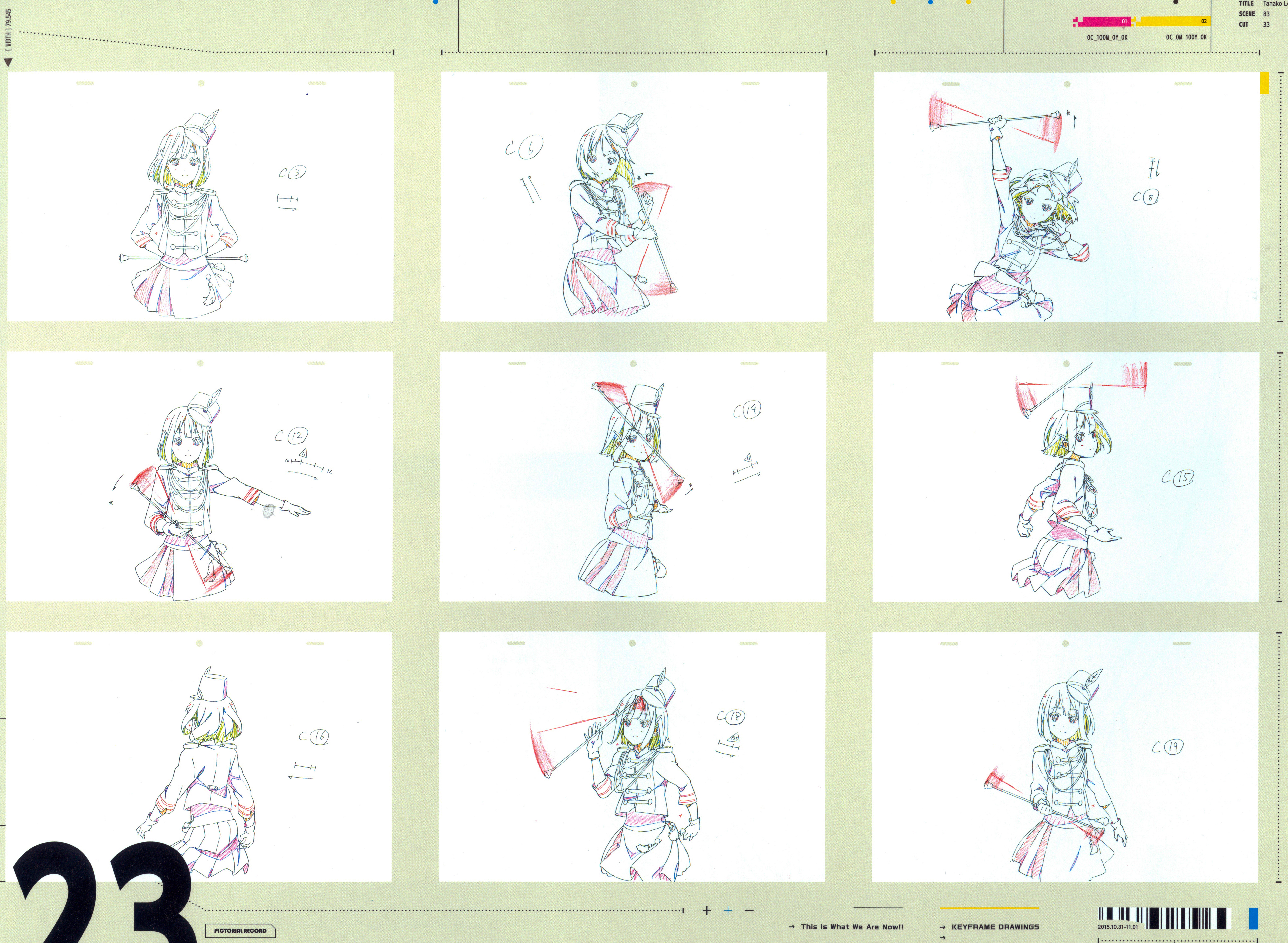Click the magenta color bar marked 01
Image resolution: width=1288 pixels, height=943 pixels.
(x=1102, y=22)
